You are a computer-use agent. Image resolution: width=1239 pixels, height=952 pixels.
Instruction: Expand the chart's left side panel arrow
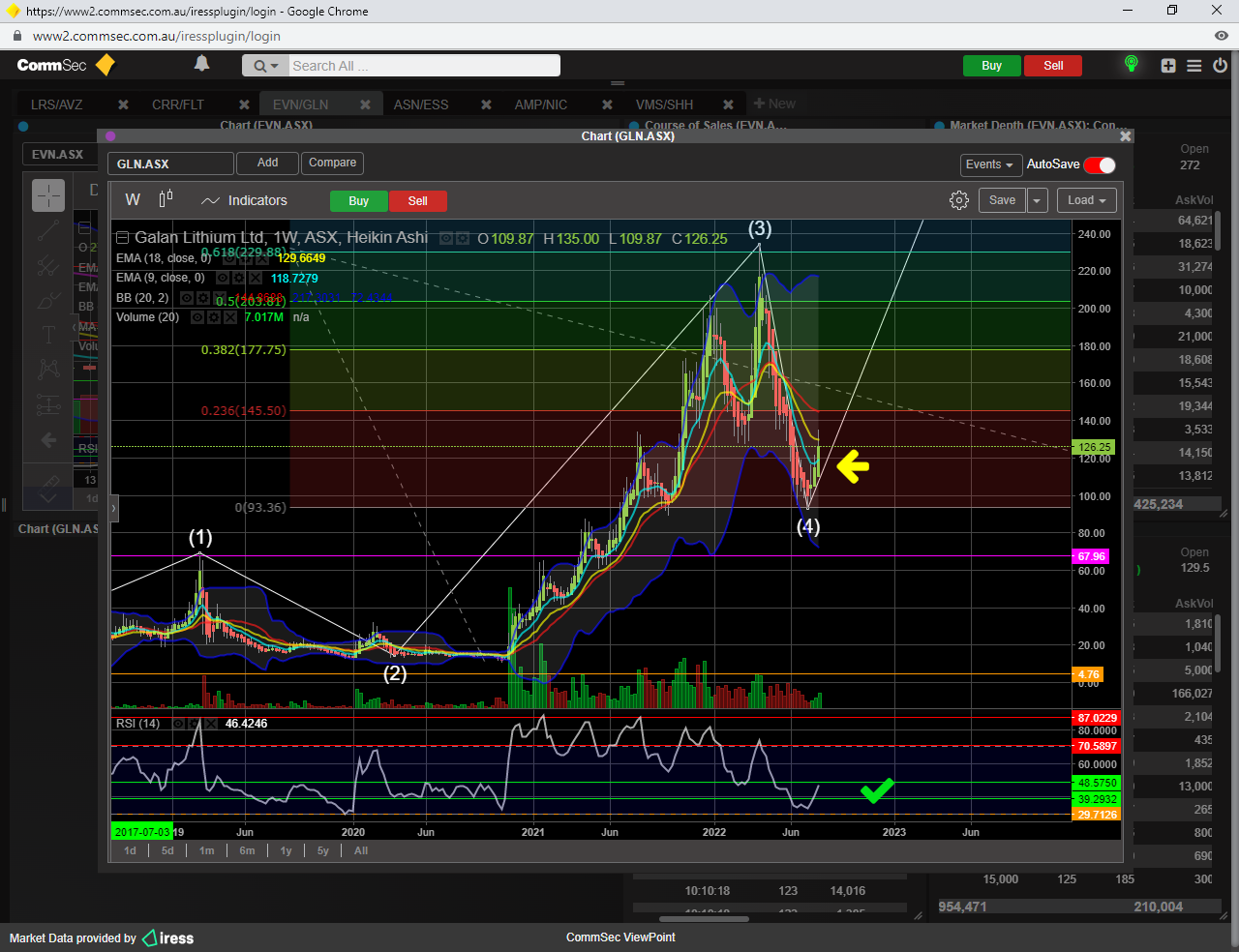coord(114,507)
